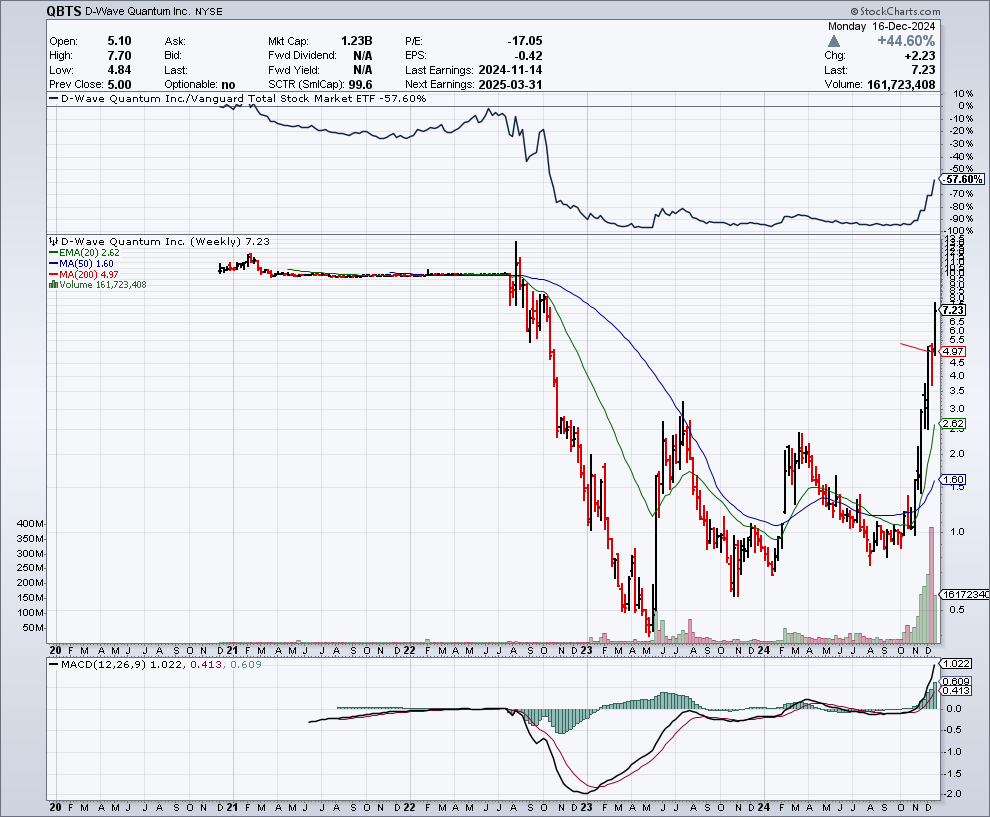Click the EMA(20) 2.62 legend entry
This screenshot has height=817, width=990.
point(85,253)
